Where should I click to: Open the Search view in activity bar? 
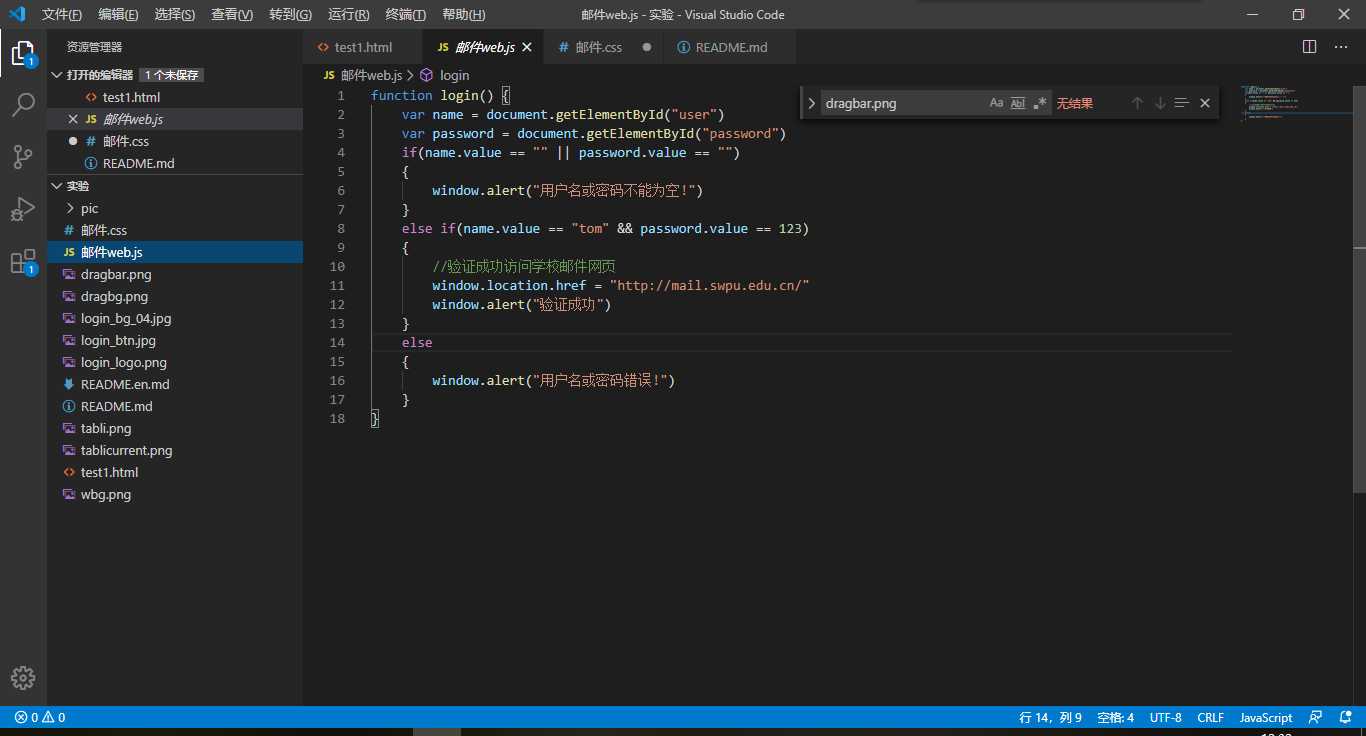[x=23, y=105]
